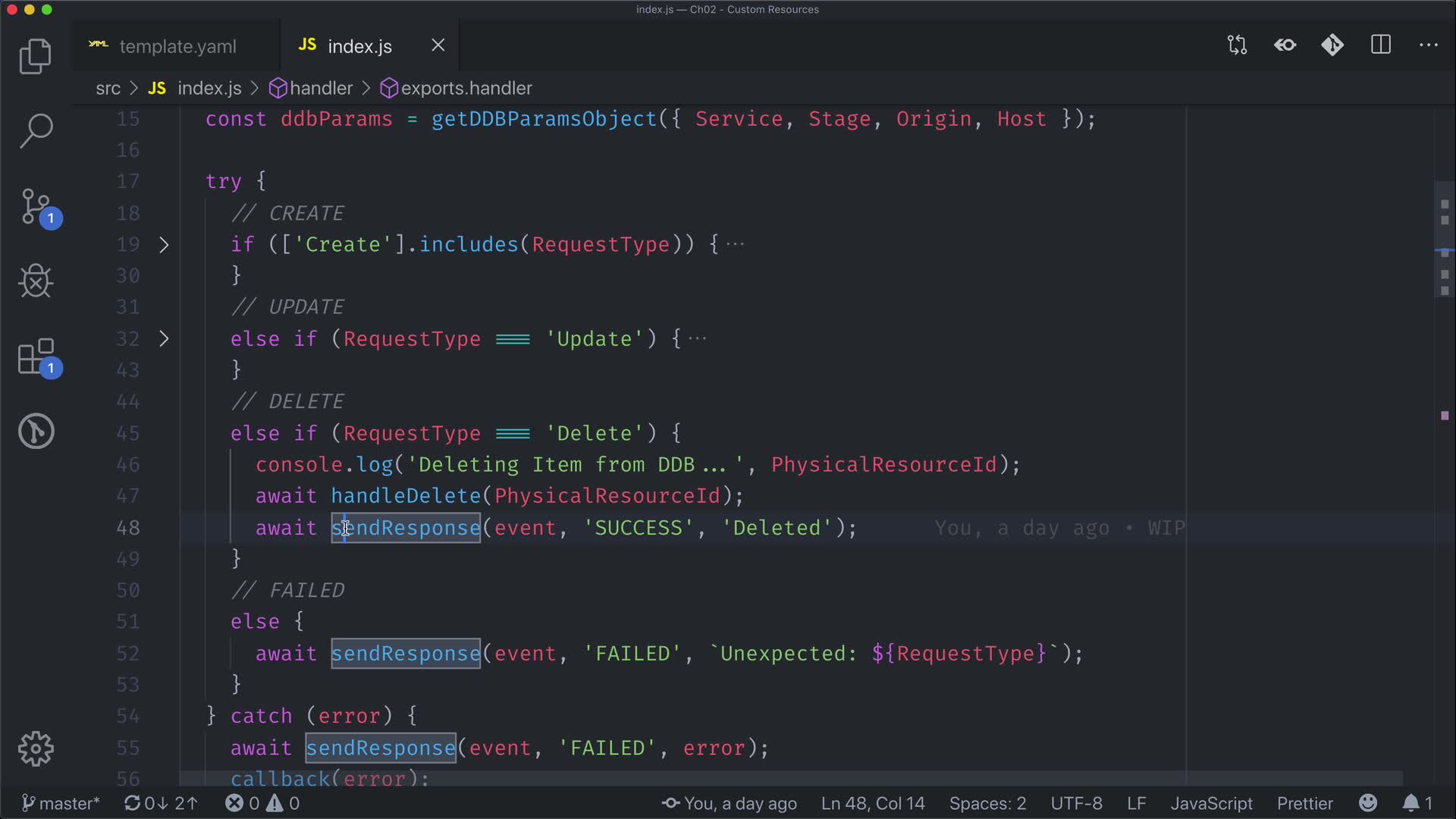Click the master branch in status bar
Viewport: 1456px width, 819px height.
pos(61,803)
